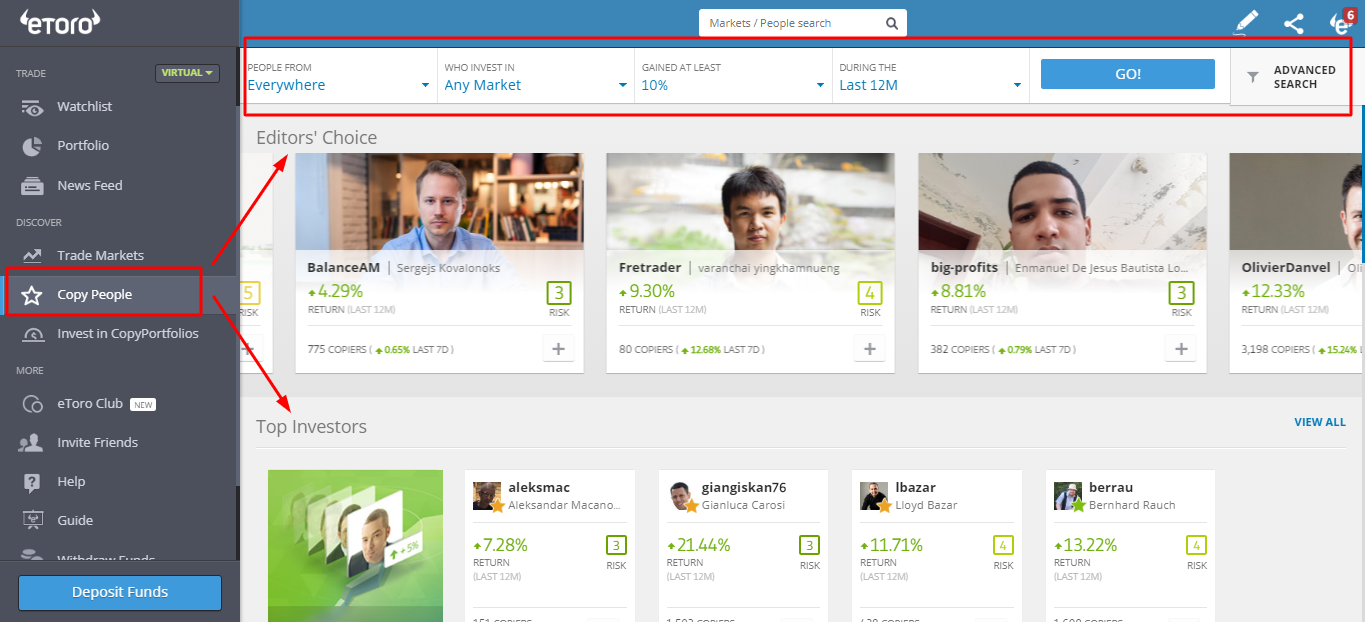Click BalanceAM cover photo
This screenshot has width=1365, height=622.
coord(439,201)
